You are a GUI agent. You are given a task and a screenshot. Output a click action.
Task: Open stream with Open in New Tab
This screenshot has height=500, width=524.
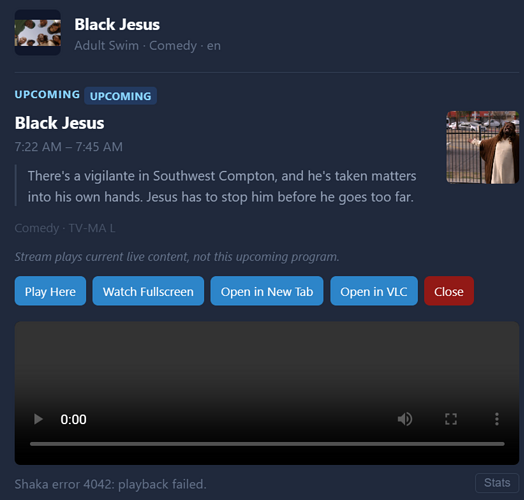(267, 291)
